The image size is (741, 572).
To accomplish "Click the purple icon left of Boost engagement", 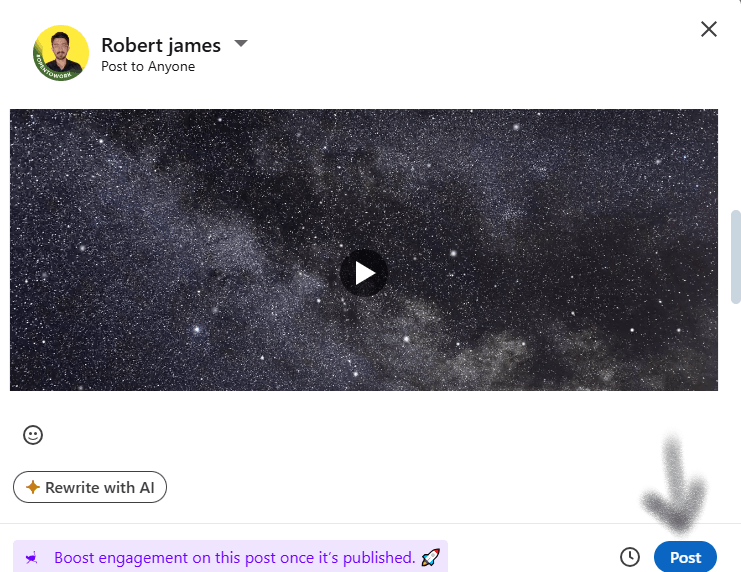I will [x=32, y=558].
